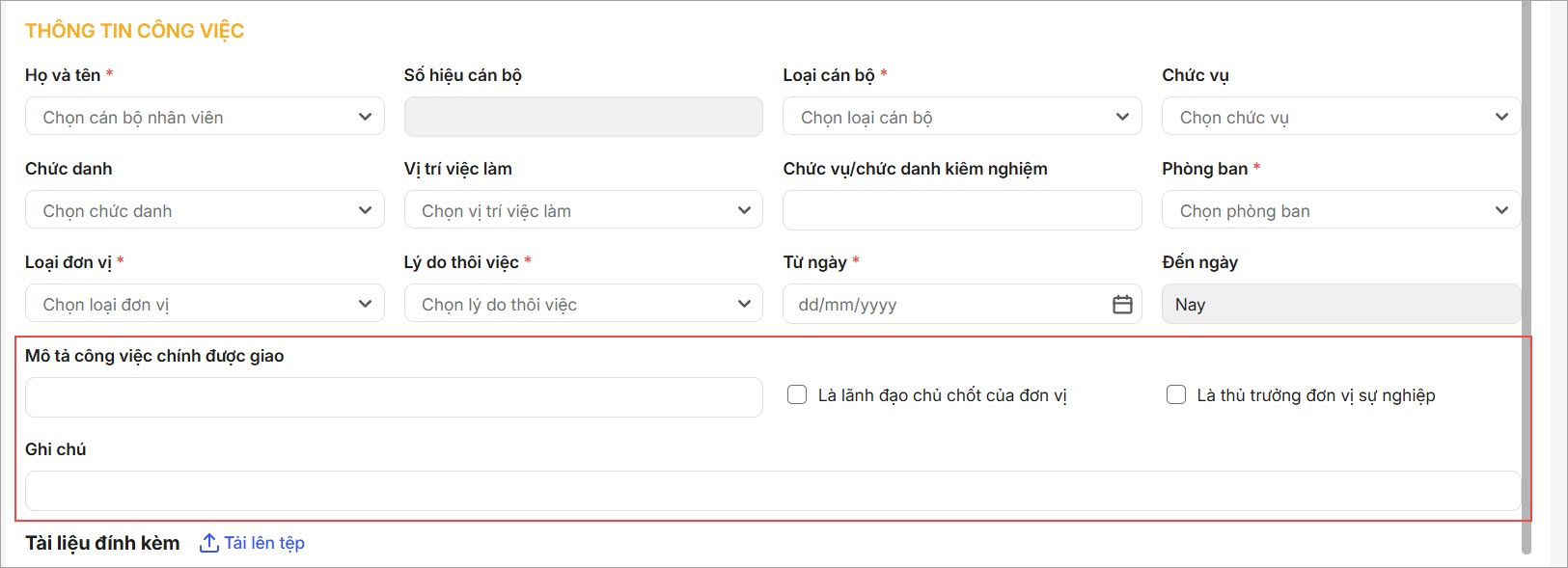The height and width of the screenshot is (568, 1568).
Task: Open the Chọn cán bộ nhân viên dropdown
Action: [205, 117]
